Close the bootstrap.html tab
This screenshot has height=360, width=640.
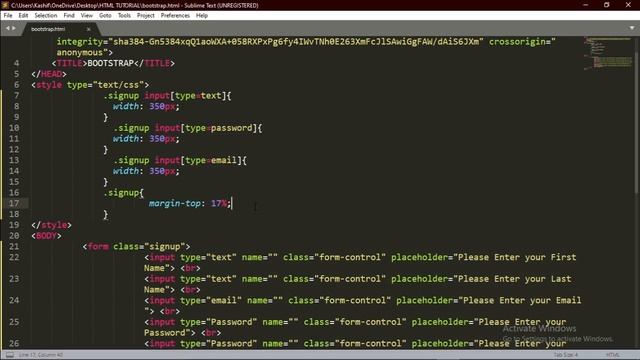click(x=88, y=29)
